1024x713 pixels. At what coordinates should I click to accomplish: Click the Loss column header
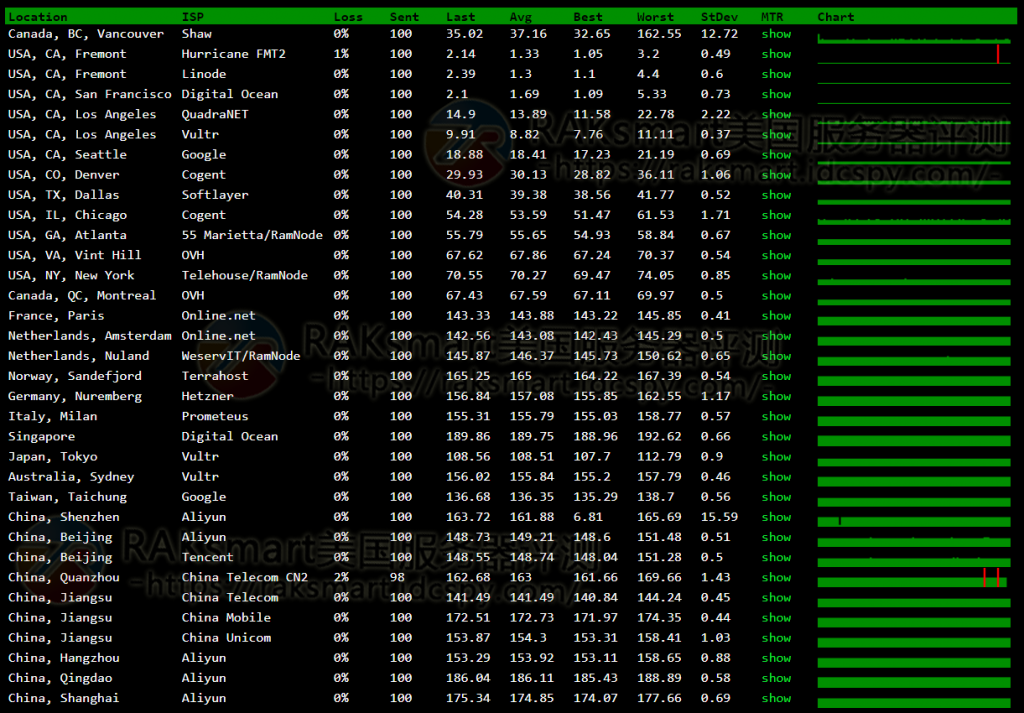(x=348, y=17)
